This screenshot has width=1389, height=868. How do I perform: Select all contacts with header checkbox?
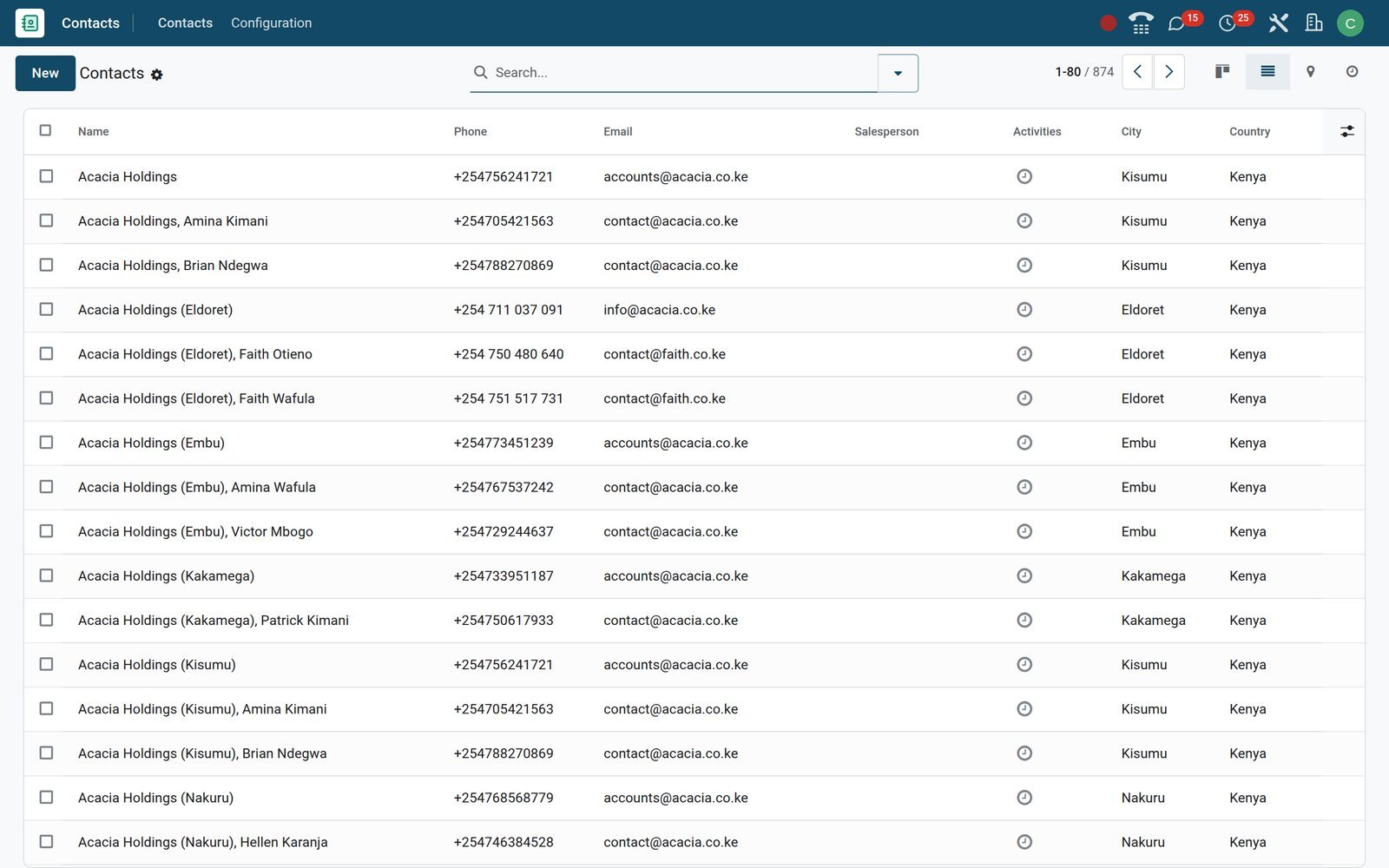tap(46, 130)
